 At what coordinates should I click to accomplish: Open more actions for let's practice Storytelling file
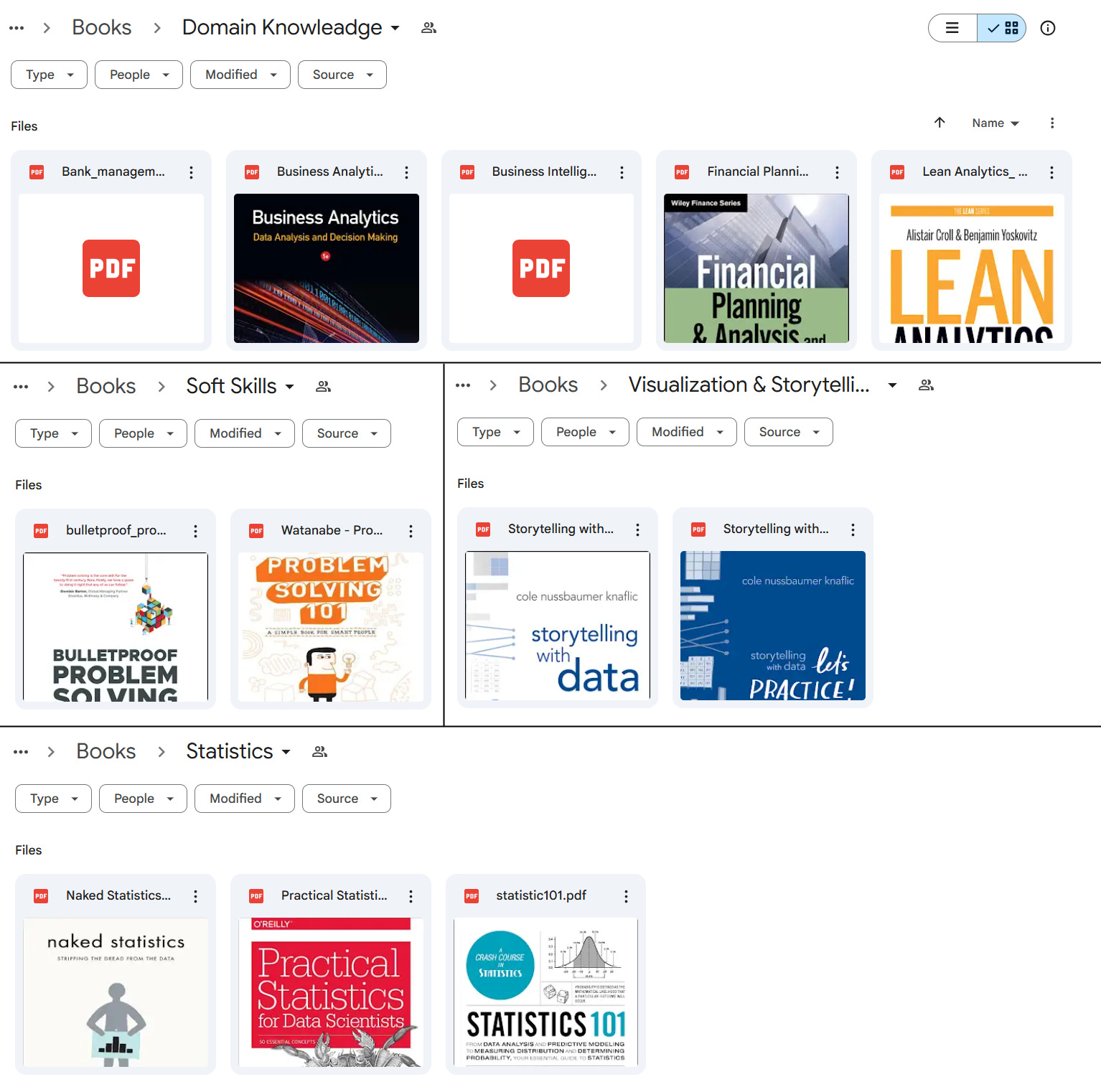click(x=853, y=529)
